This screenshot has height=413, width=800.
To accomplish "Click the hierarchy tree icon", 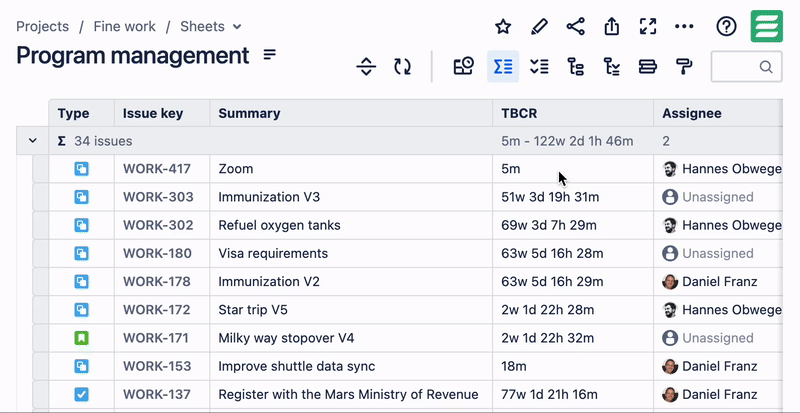I will 576,66.
